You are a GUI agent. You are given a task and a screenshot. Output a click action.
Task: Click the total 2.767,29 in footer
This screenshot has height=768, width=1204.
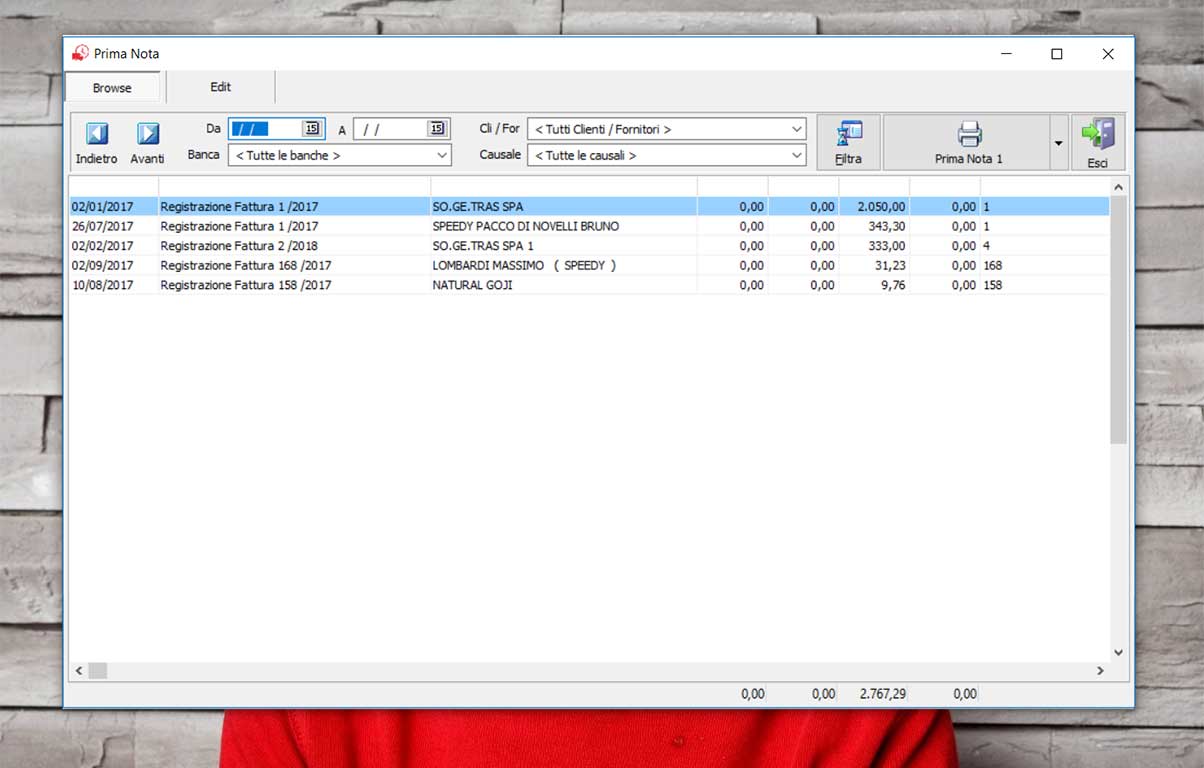coord(883,693)
